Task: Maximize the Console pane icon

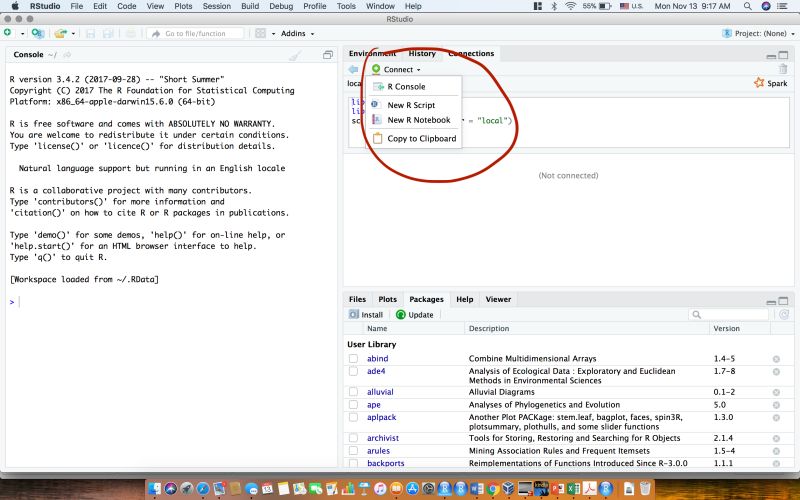Action: point(328,55)
